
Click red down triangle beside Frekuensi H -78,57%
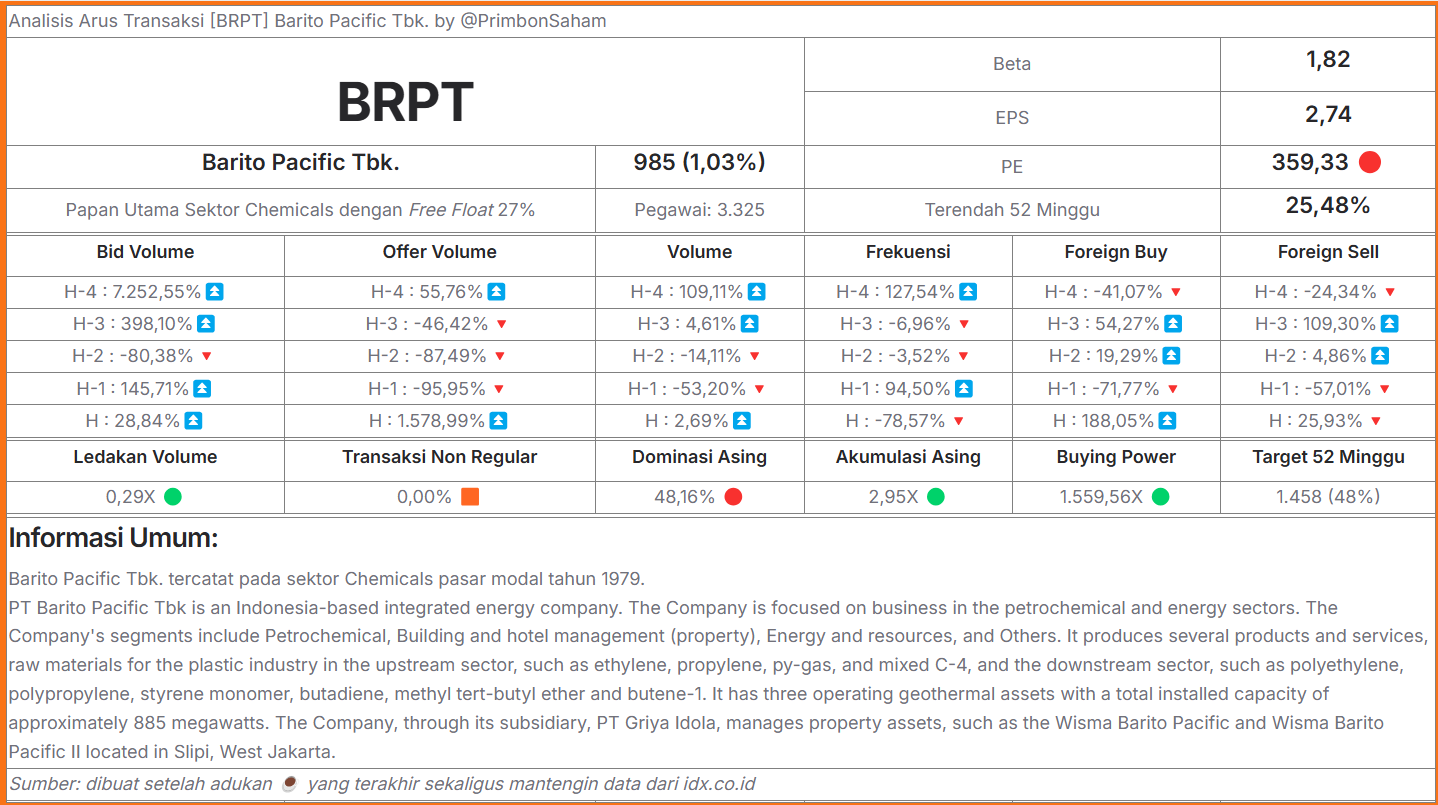pos(959,421)
